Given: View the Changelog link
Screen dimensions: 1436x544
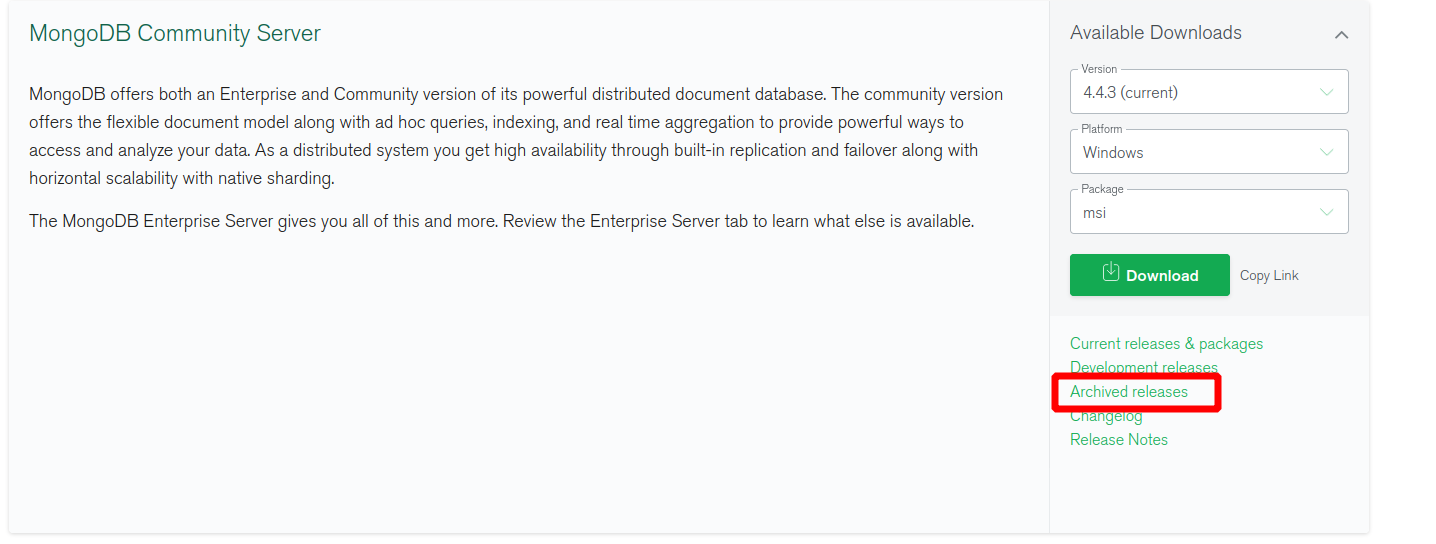Looking at the screenshot, I should click(x=1106, y=417).
